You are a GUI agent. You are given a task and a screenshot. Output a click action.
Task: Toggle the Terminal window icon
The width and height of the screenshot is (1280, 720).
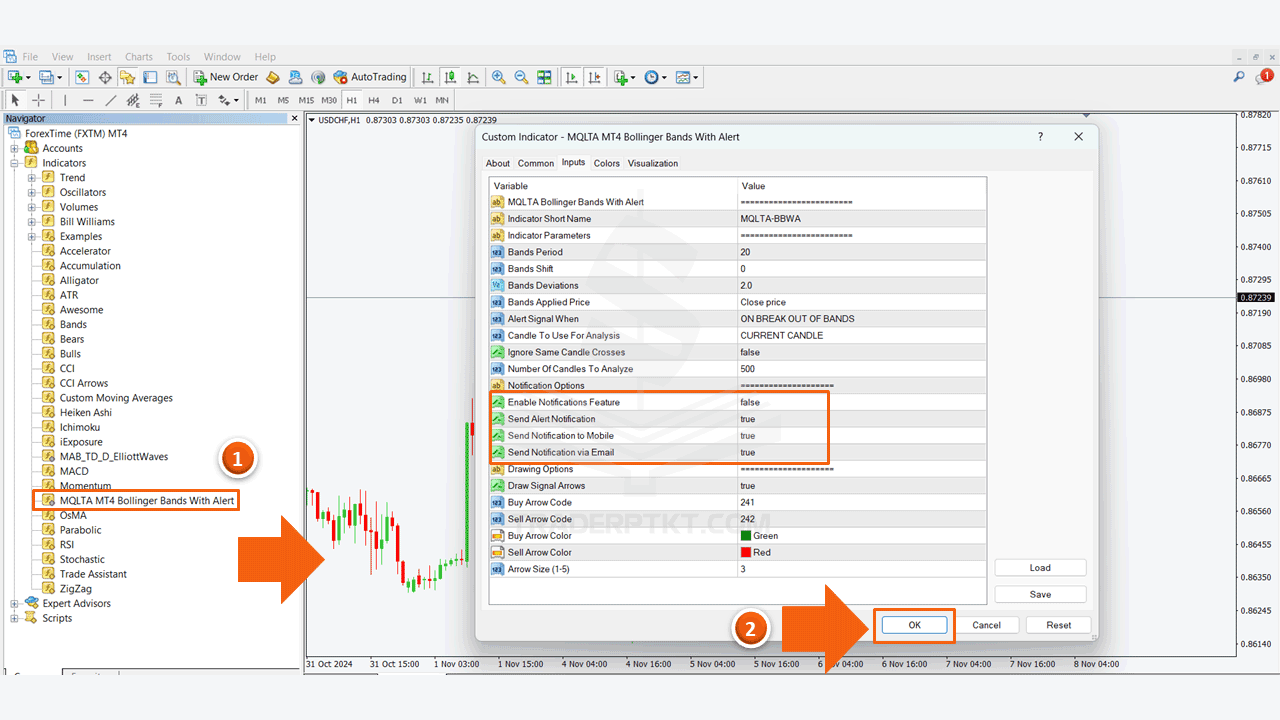pos(150,77)
